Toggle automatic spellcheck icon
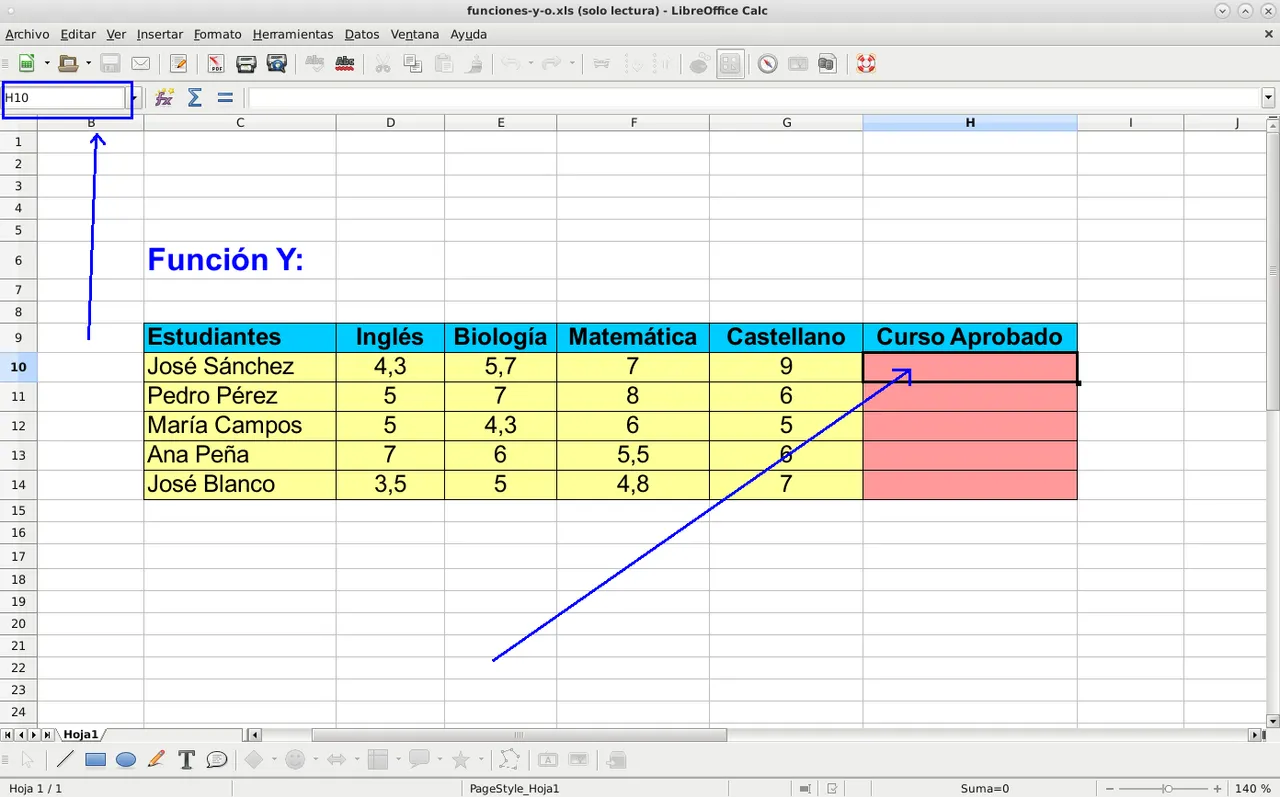 (x=345, y=64)
